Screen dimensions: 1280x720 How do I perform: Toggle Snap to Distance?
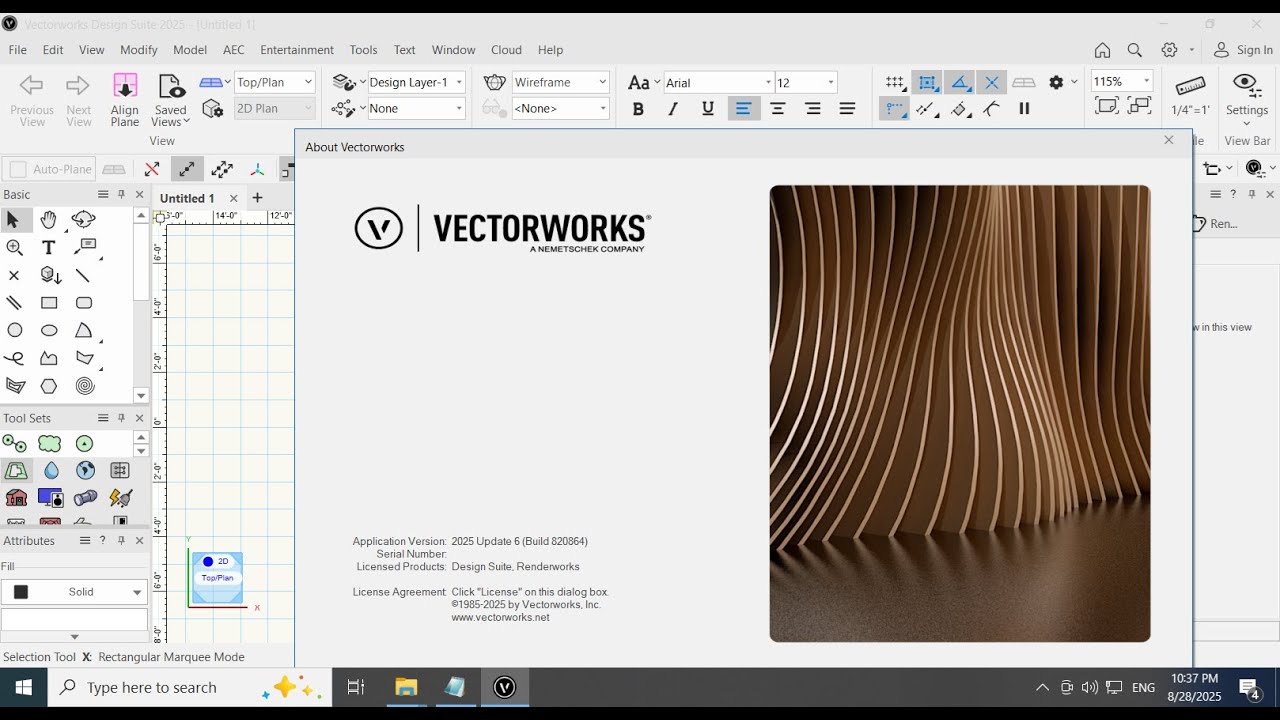point(927,108)
